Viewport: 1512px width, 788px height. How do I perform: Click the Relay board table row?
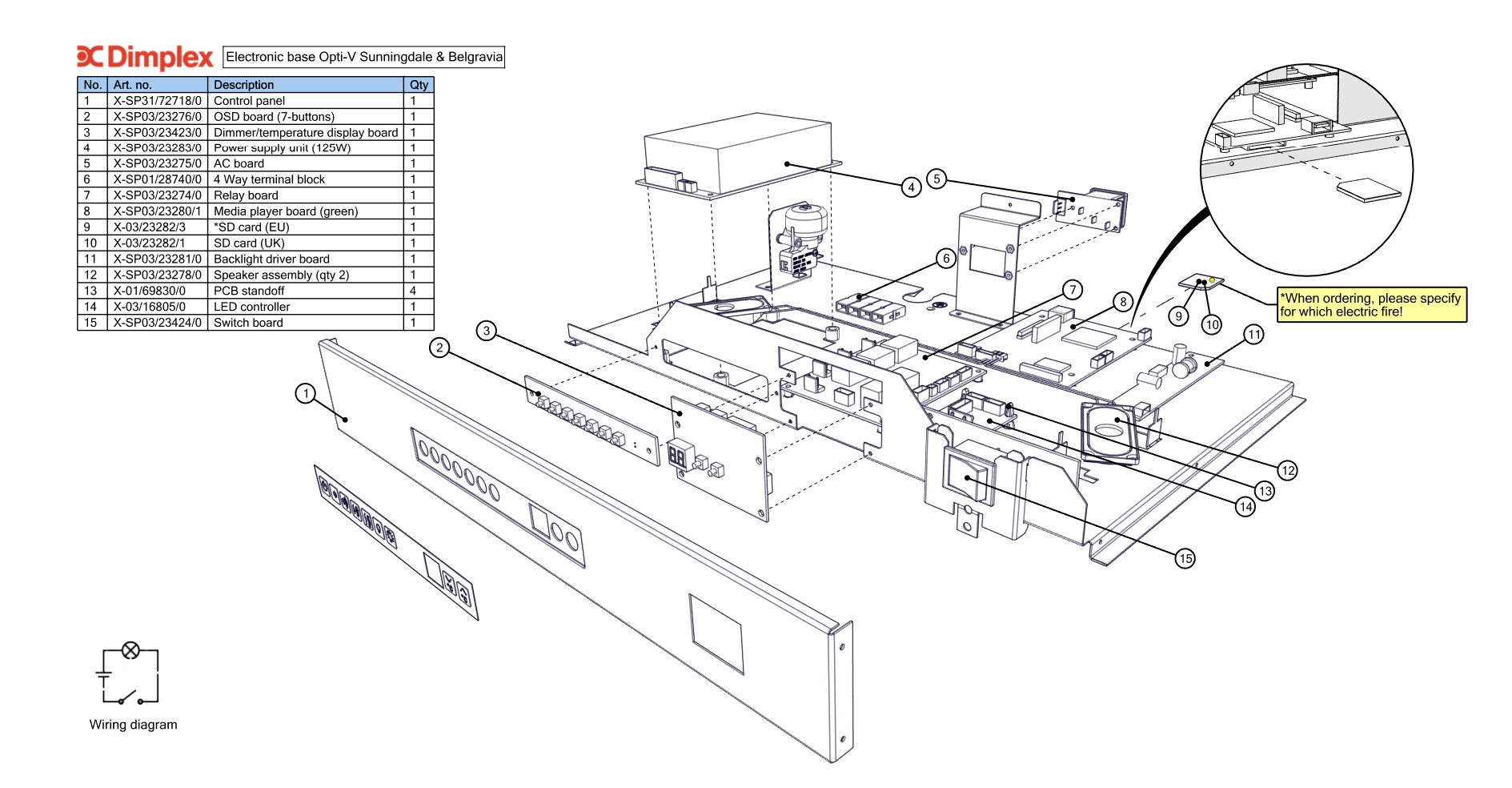pos(255,195)
